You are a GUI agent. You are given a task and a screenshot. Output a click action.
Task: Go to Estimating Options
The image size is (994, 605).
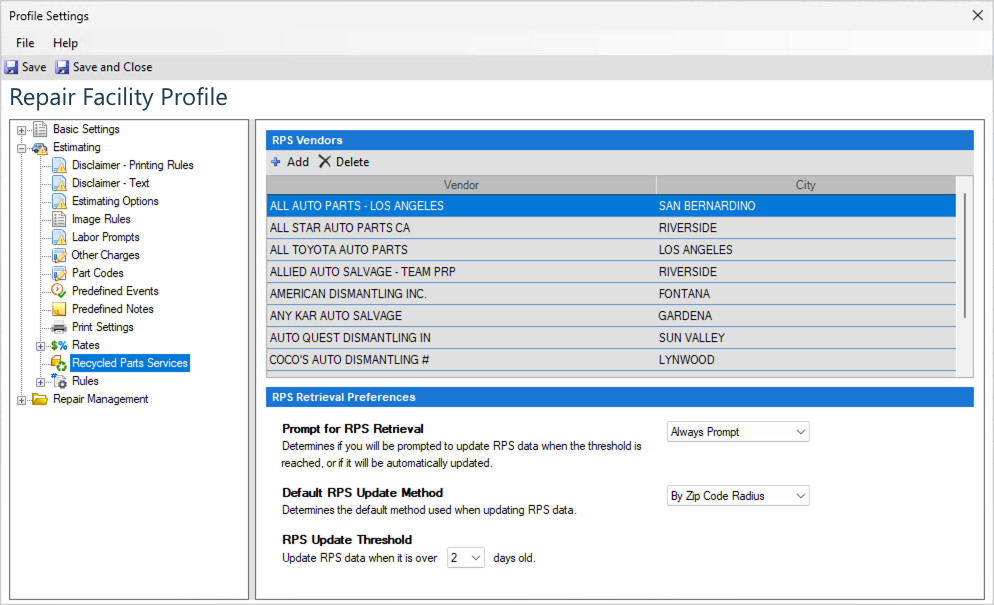tap(115, 201)
